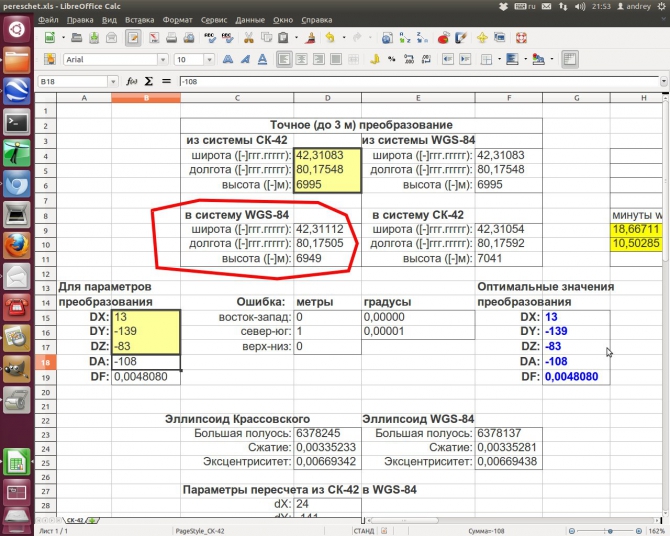Launch Firefox from the Ubuntu launcher
The height and width of the screenshot is (536, 670).
tap(16, 246)
